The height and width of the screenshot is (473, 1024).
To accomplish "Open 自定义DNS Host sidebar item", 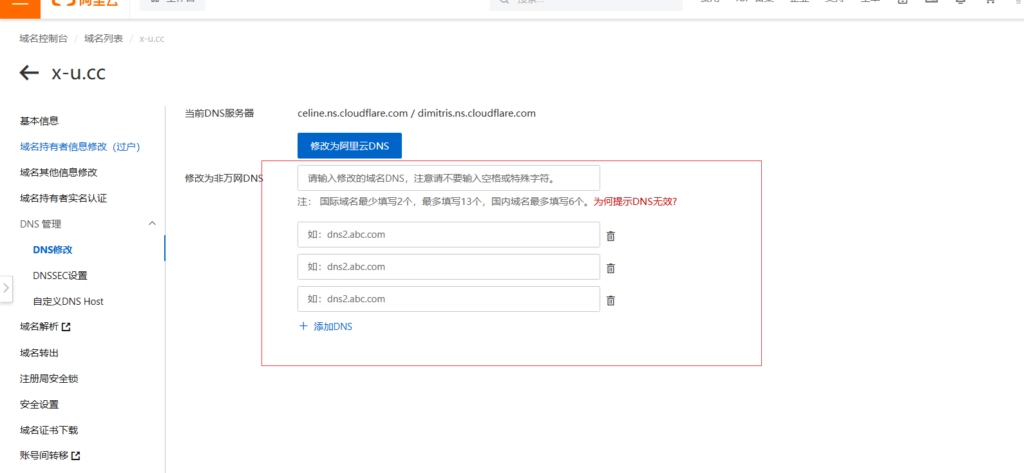I will (x=68, y=301).
